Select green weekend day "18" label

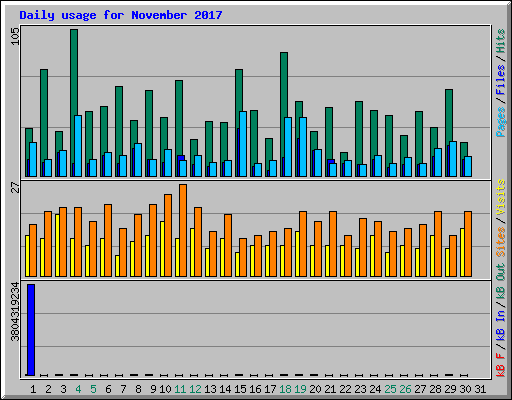(285, 389)
